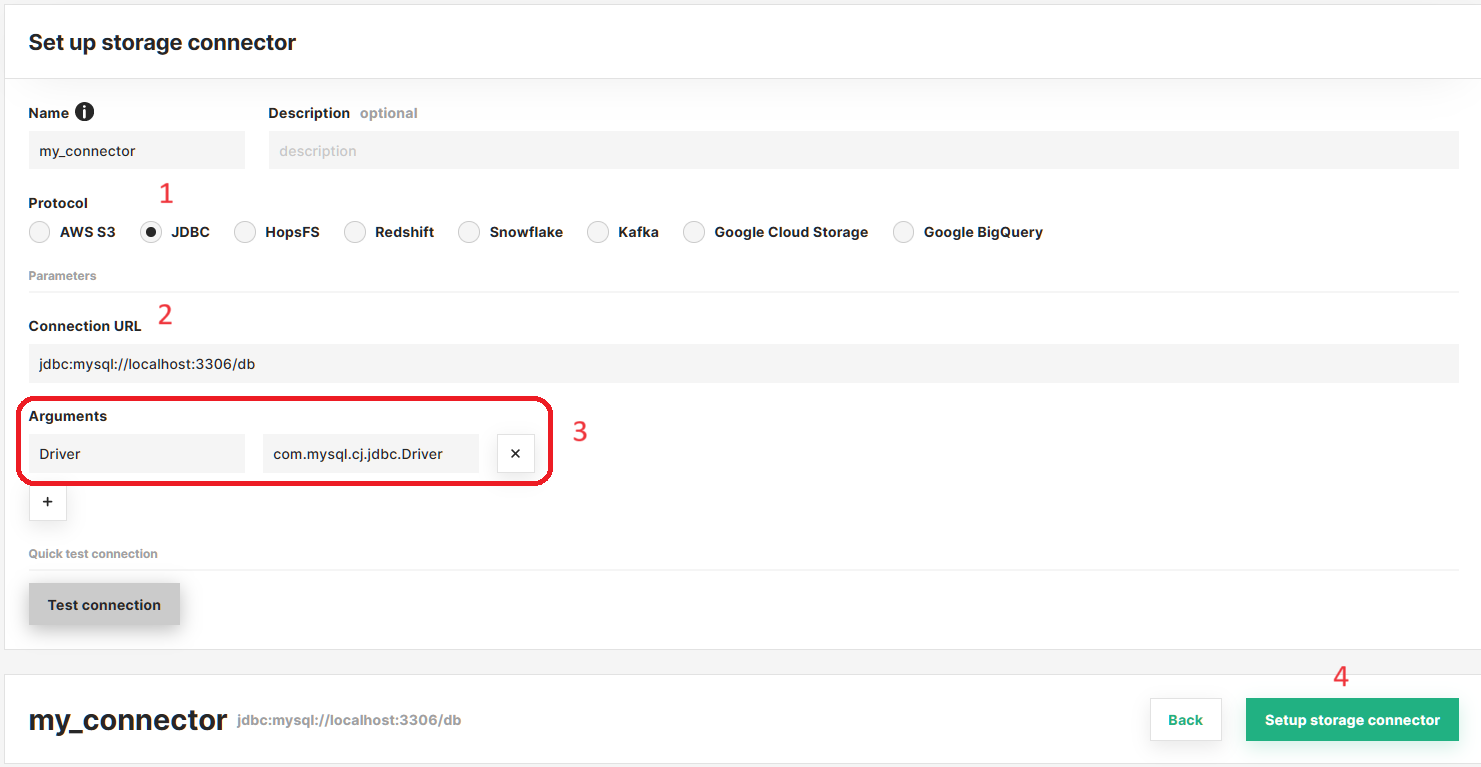Add a new argument with the plus button

coord(48,502)
